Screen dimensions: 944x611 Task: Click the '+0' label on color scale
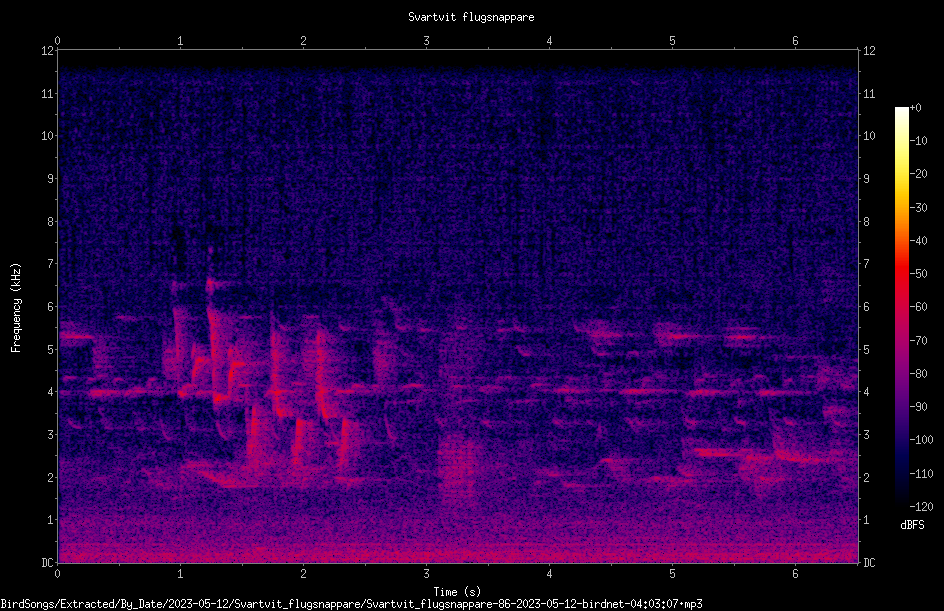pos(915,108)
